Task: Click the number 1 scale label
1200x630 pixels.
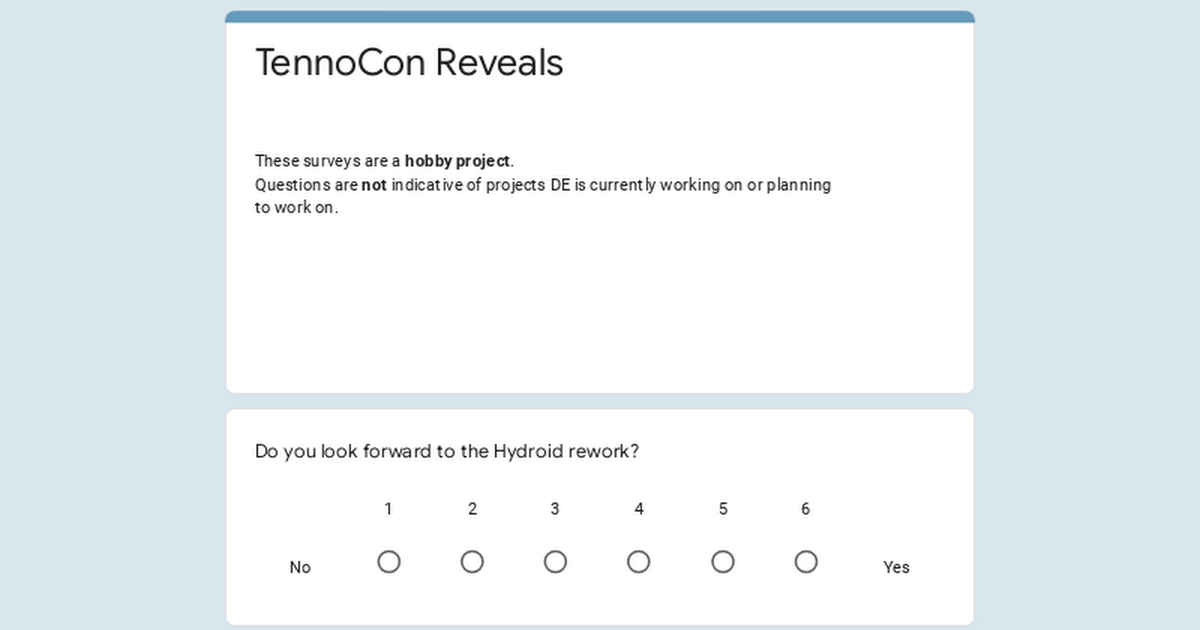Action: coord(389,509)
